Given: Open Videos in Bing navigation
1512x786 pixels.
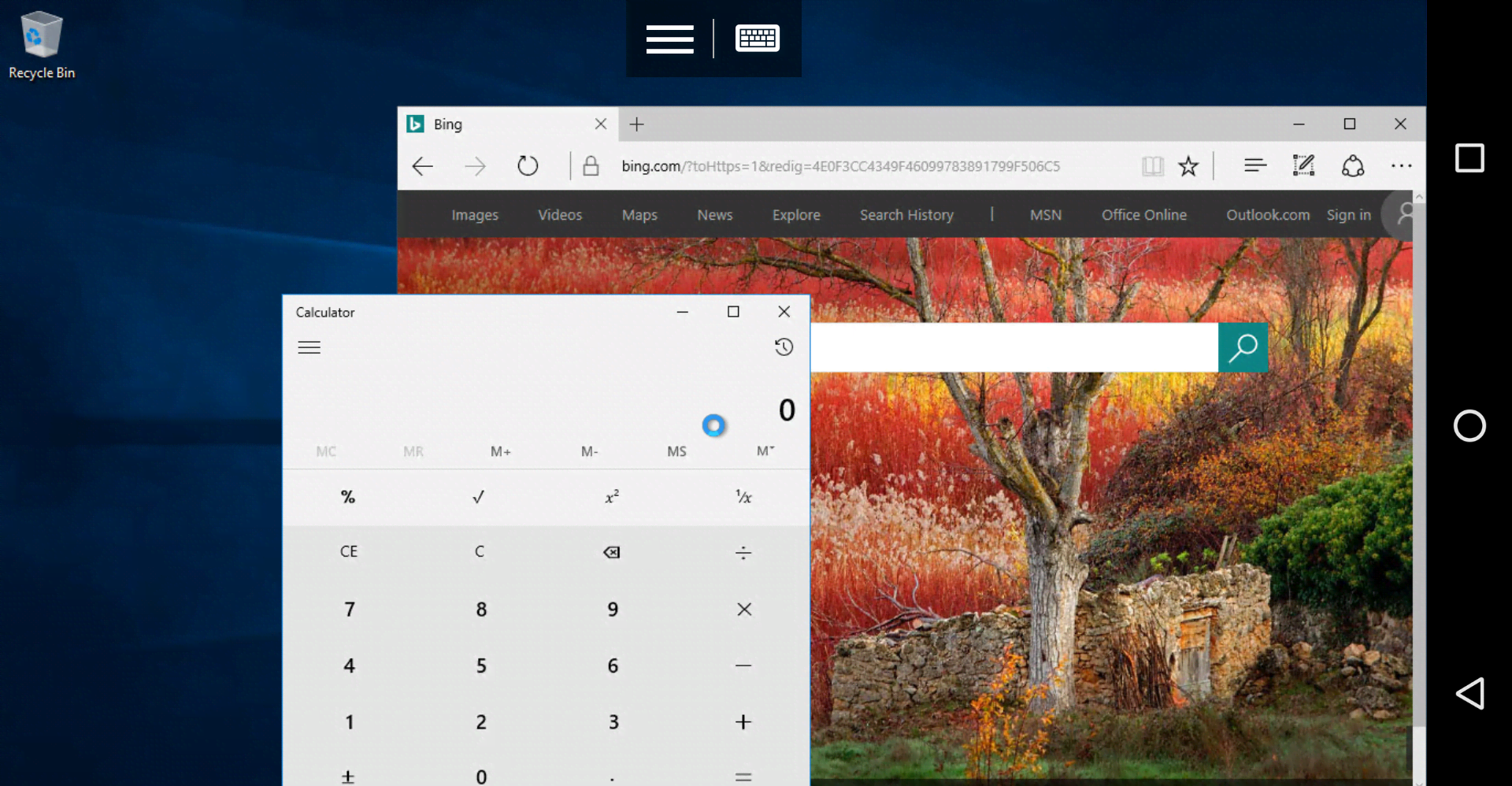Looking at the screenshot, I should [560, 215].
